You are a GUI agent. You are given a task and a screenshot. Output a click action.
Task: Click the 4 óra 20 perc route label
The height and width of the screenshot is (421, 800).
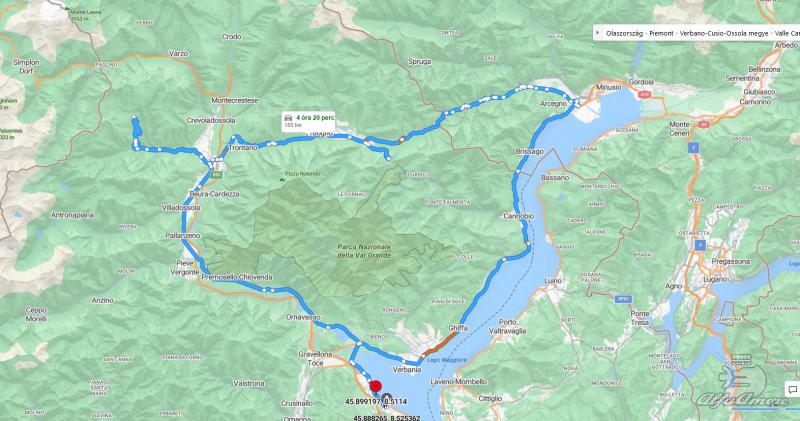click(x=315, y=117)
